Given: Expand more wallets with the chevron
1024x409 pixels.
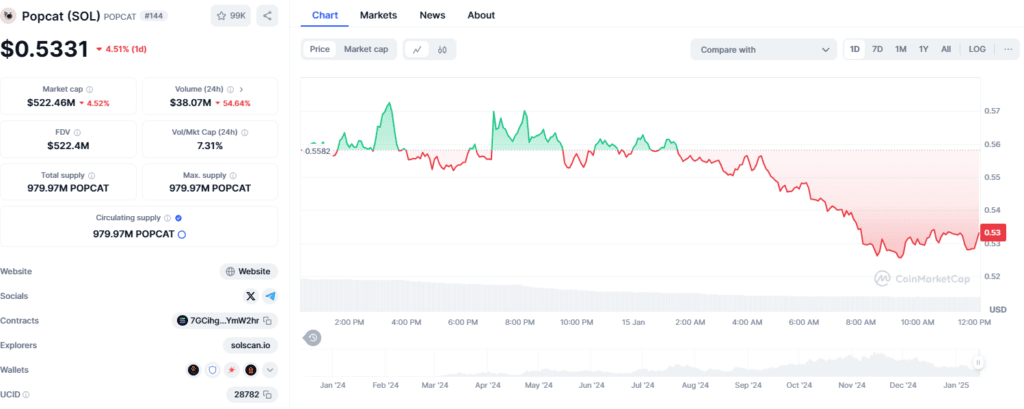Looking at the screenshot, I should (270, 370).
